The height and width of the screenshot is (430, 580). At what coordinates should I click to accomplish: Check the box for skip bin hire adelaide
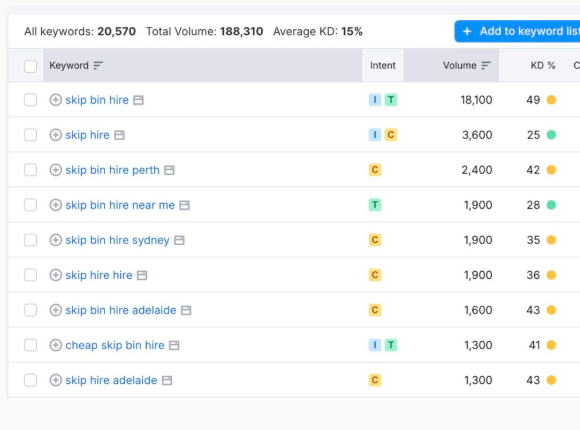click(30, 310)
